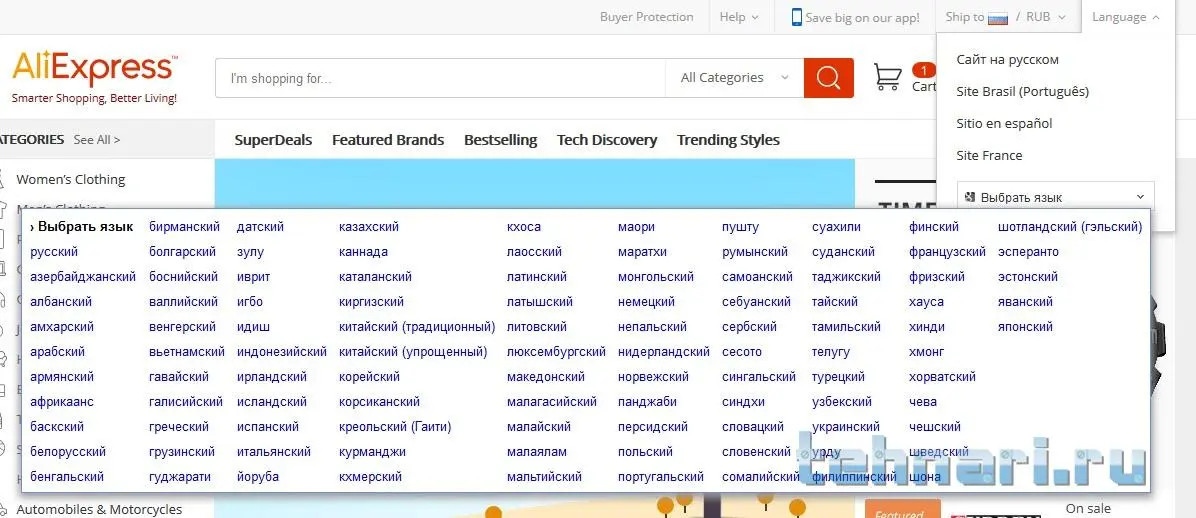This screenshot has height=518, width=1196.
Task: Select эстонский language
Action: point(1027,277)
